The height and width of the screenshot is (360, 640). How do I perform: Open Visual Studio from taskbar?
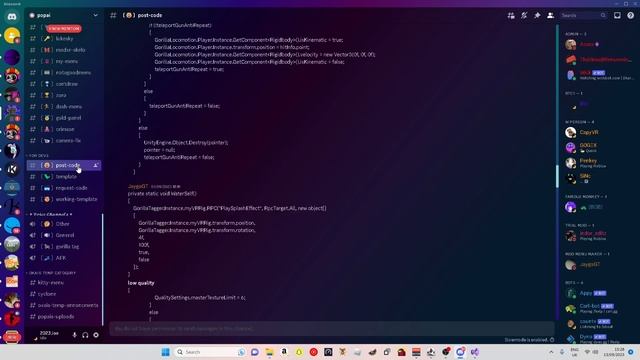click(475, 352)
